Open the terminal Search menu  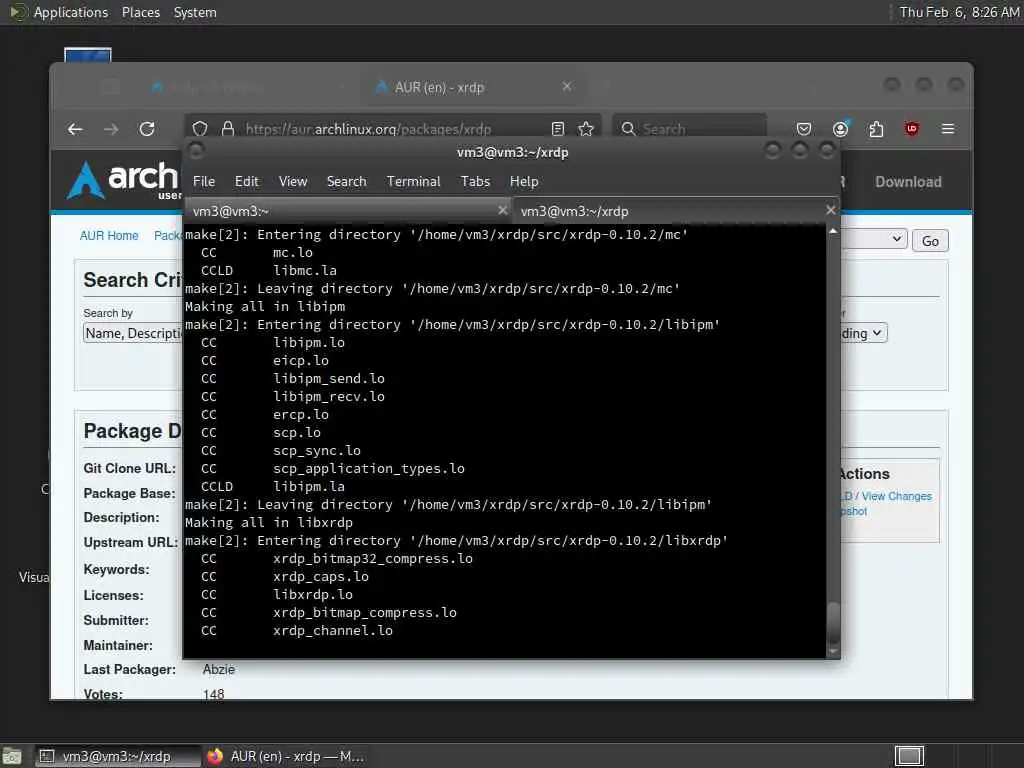tap(346, 182)
